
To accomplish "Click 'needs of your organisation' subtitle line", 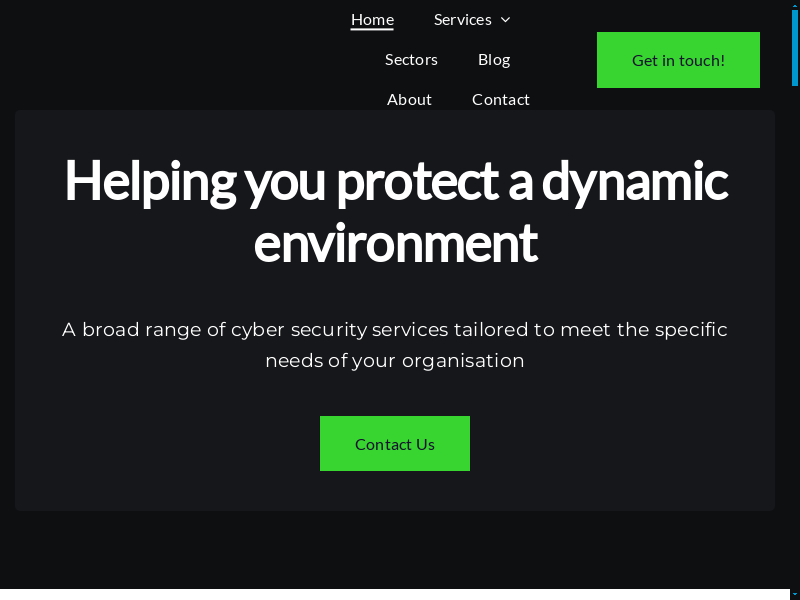I will 395,360.
